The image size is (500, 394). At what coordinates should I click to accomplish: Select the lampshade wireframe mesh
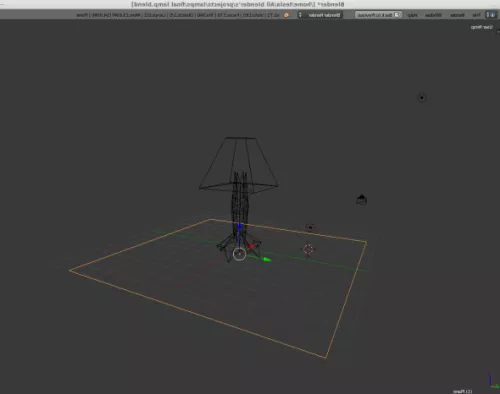pos(239,165)
